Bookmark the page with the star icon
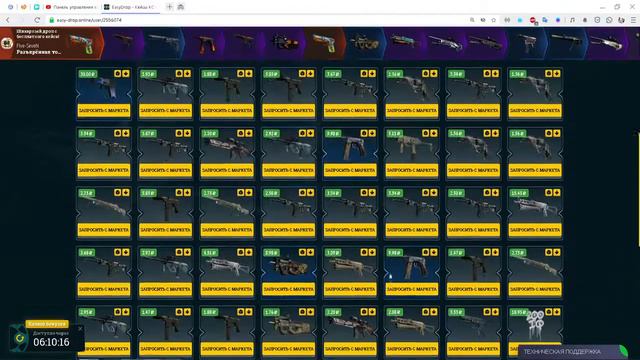This screenshot has width=640, height=360. pyautogui.click(x=493, y=20)
